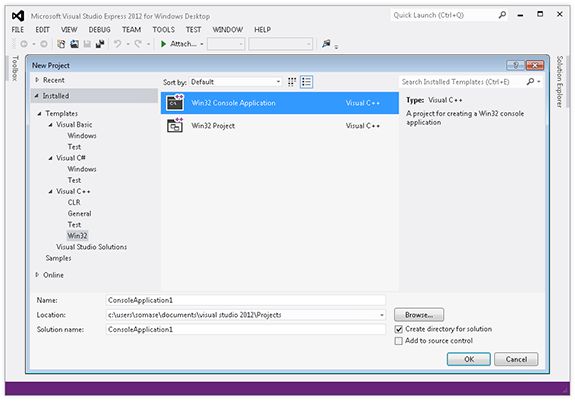Click the Cancel button
This screenshot has height=401, width=575.
point(516,359)
